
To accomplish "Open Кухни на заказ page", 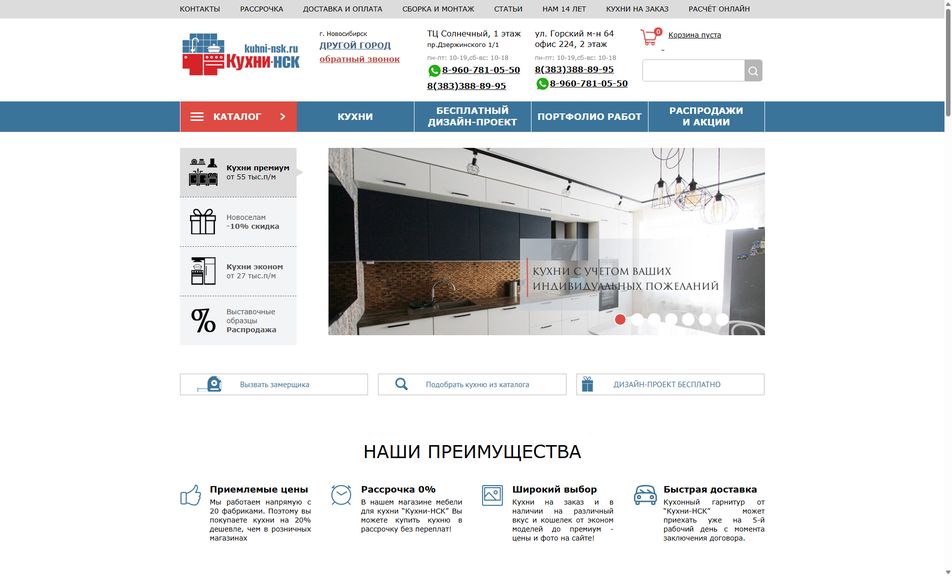I will pos(637,9).
